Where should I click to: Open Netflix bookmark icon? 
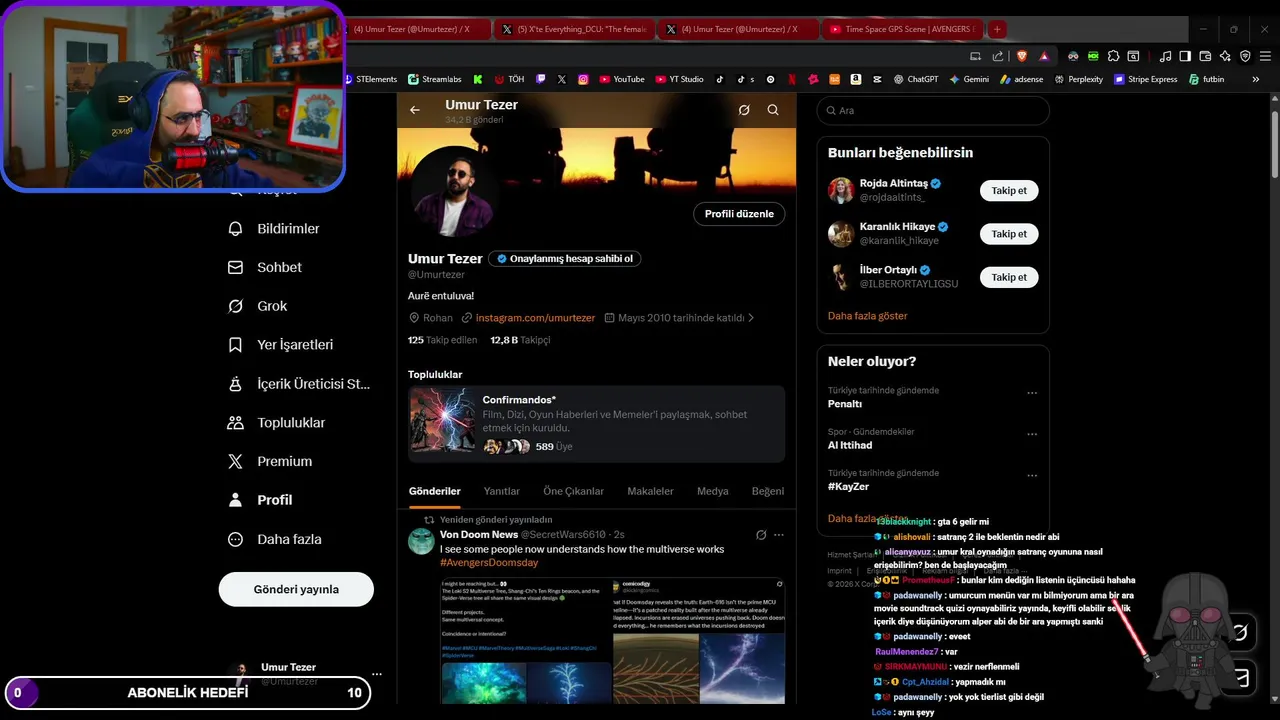[791, 79]
